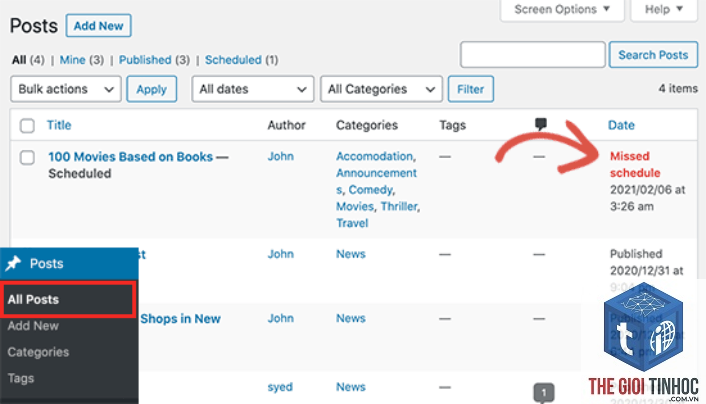
Task: Tick the select-all checkbox beside Title
Action: pyautogui.click(x=27, y=125)
